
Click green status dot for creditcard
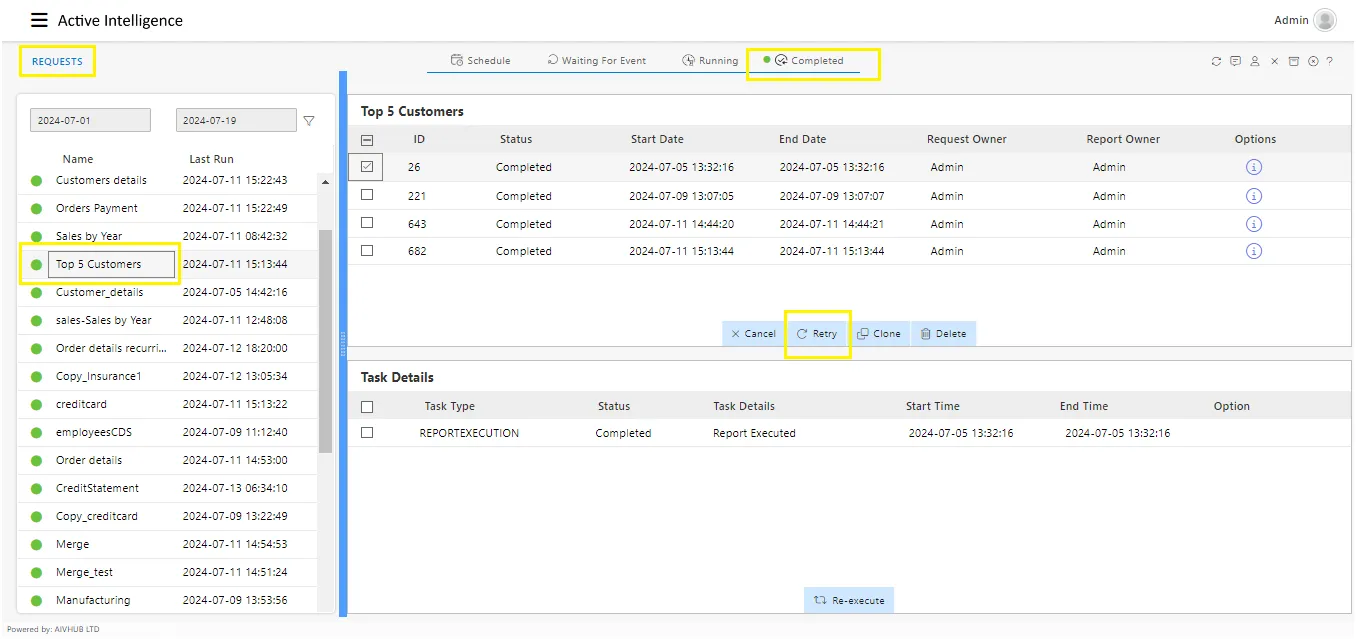(37, 405)
